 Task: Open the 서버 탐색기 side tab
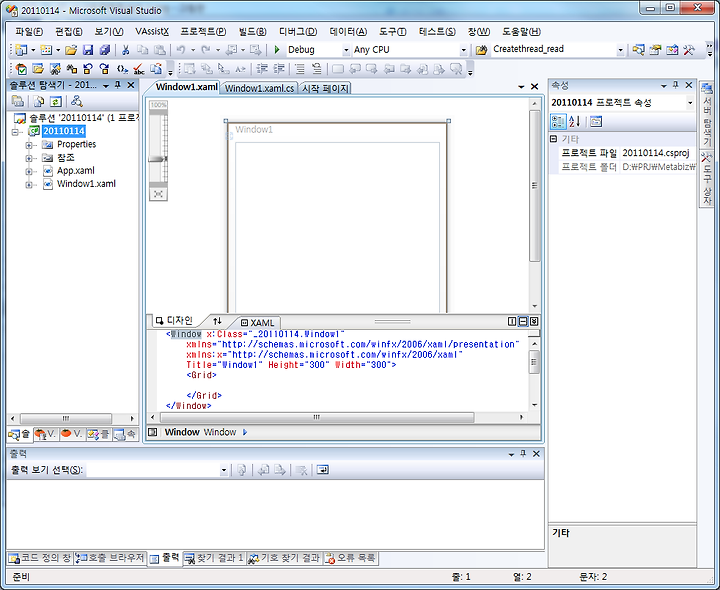point(707,113)
